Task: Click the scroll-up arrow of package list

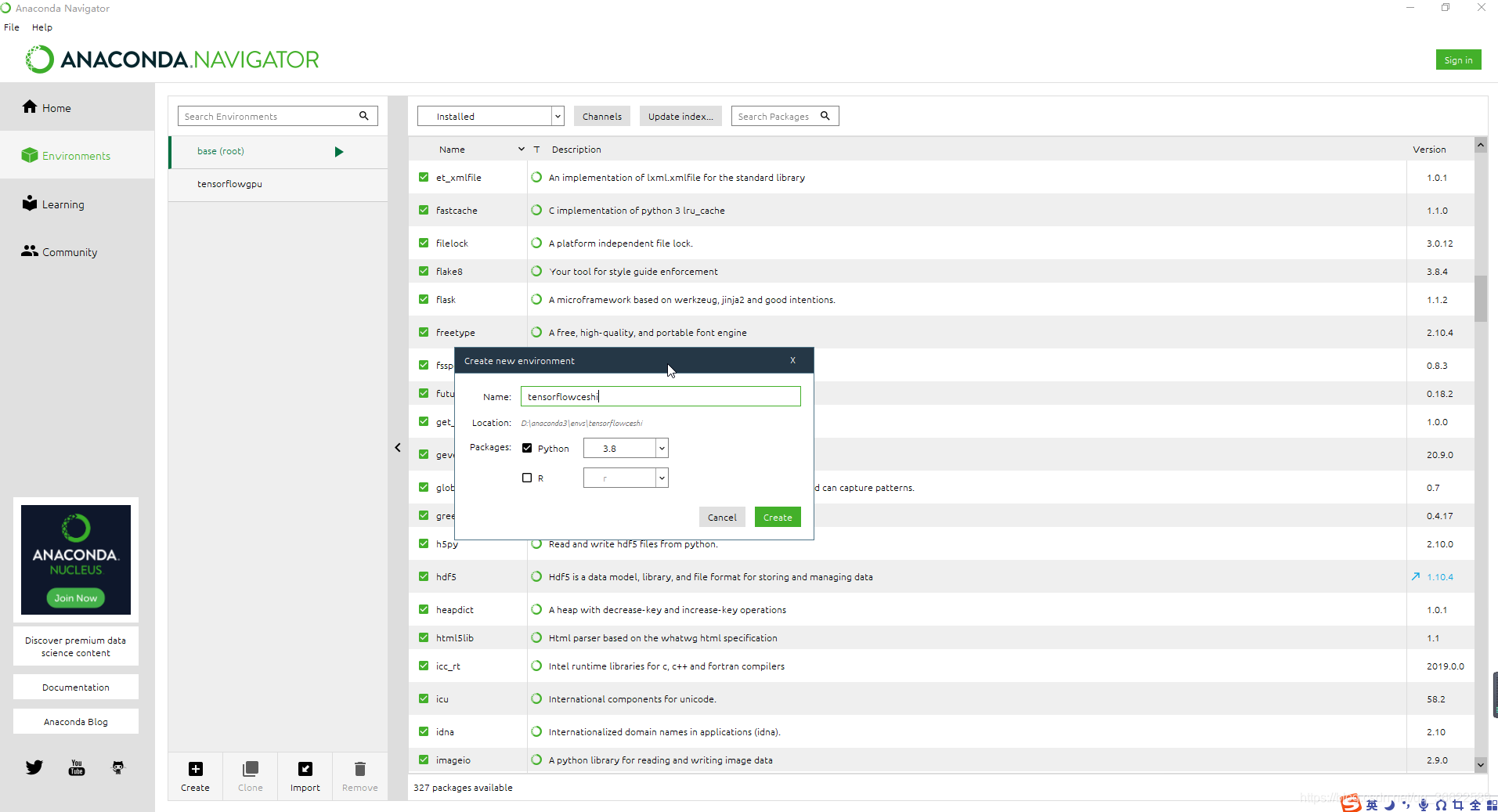Action: pos(1481,145)
